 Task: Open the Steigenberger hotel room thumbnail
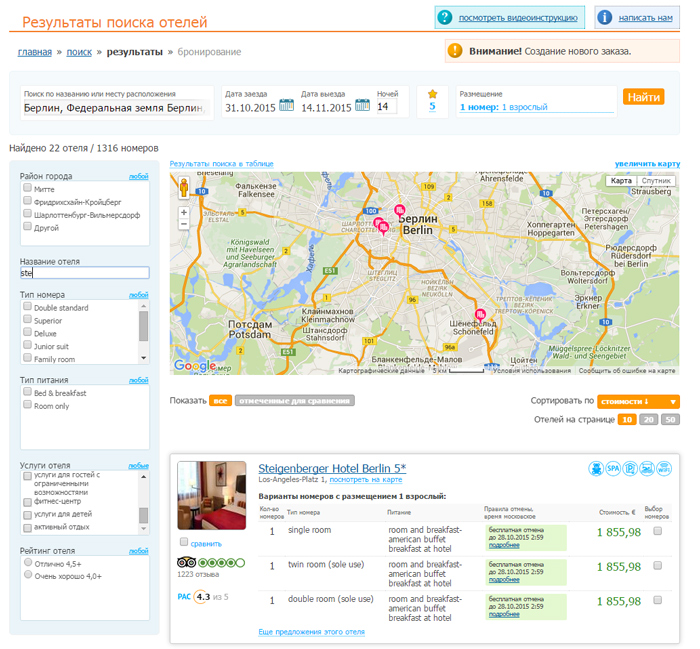(212, 495)
